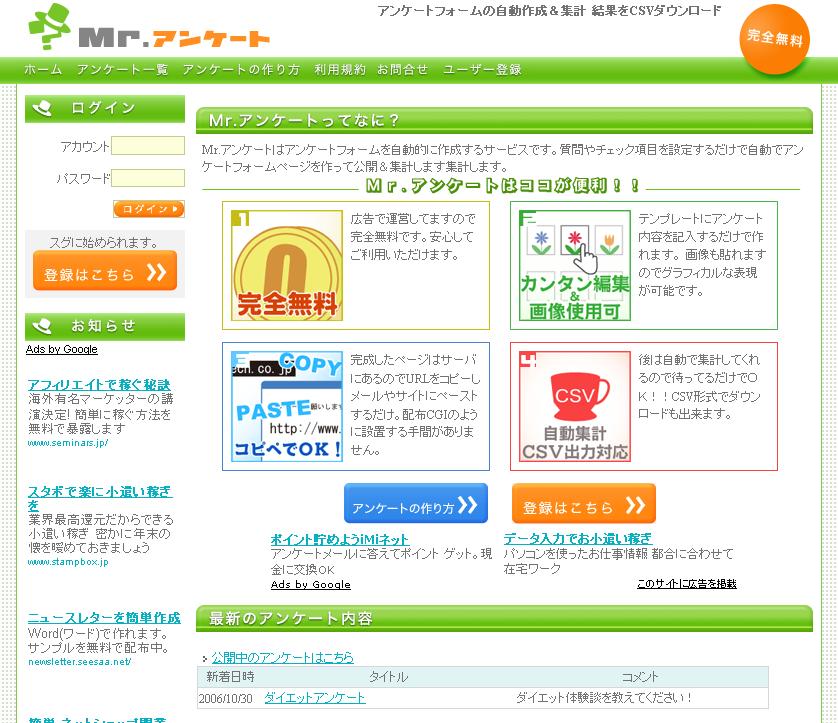This screenshot has width=838, height=723.
Task: Open このサイトに広告を掲載 link
Action: (x=687, y=584)
